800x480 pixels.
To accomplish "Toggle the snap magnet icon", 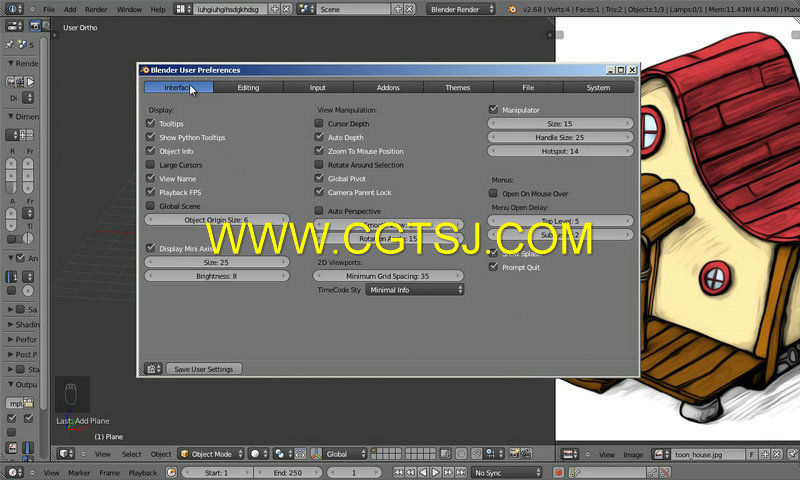I will [x=477, y=454].
